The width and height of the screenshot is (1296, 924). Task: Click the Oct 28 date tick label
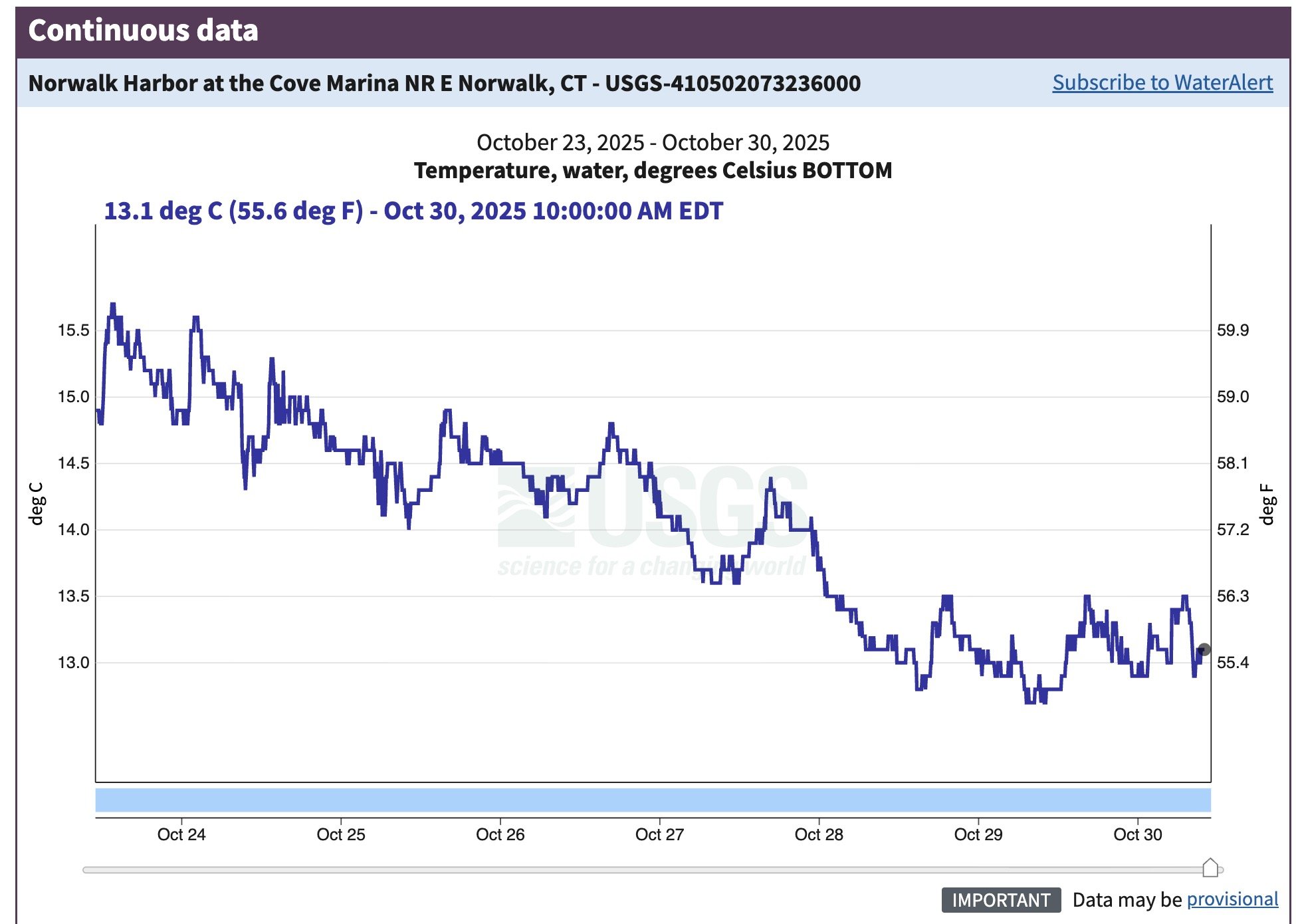pyautogui.click(x=819, y=834)
